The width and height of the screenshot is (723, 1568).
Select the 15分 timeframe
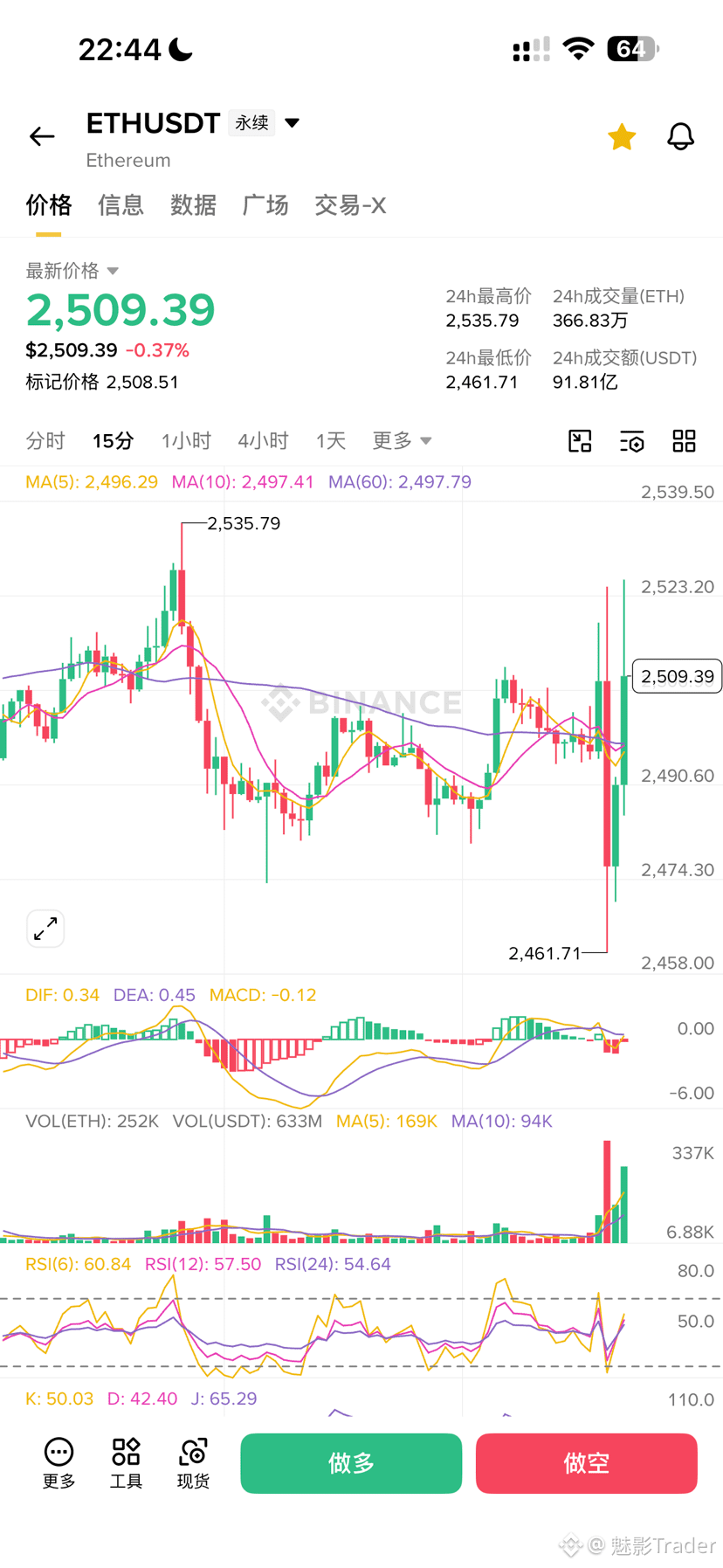coord(114,441)
